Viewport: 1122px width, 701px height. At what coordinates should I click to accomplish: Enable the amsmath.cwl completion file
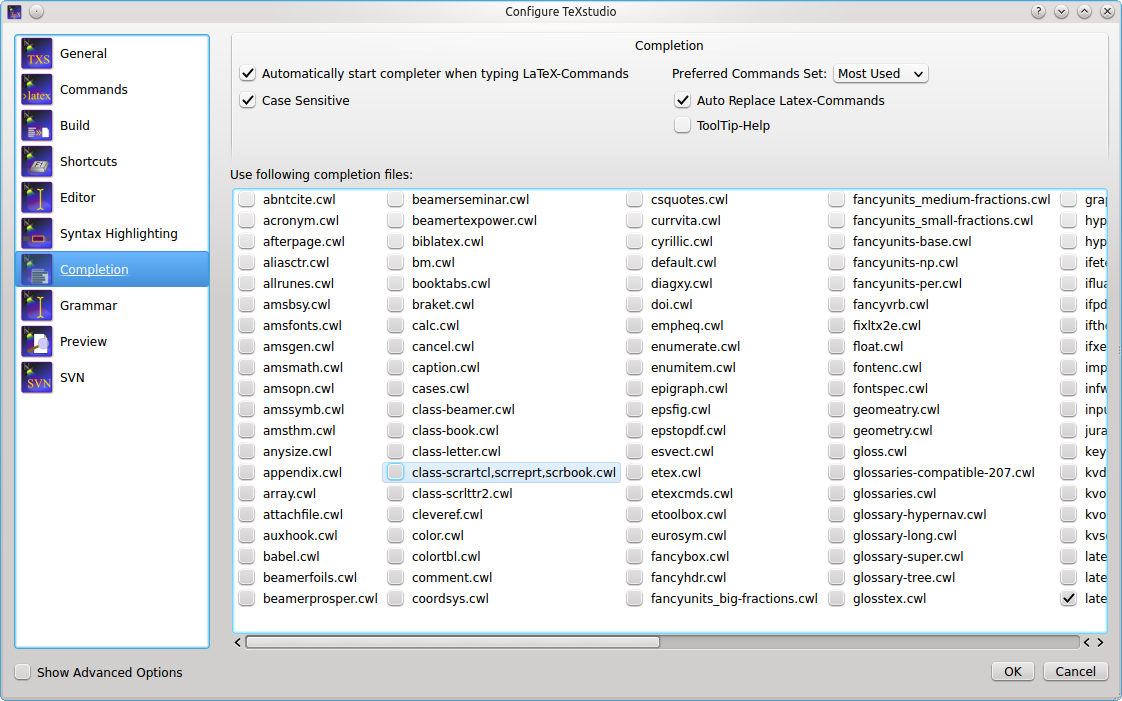coord(247,368)
